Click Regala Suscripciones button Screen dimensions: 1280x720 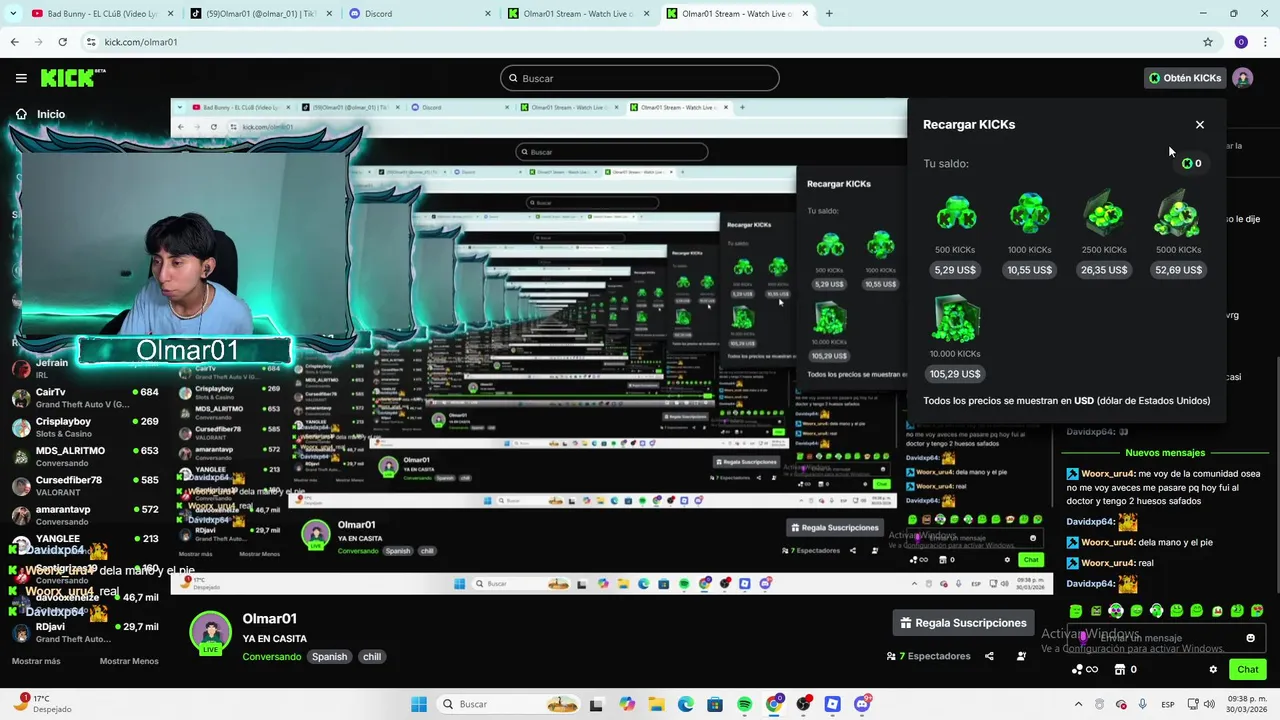click(x=964, y=623)
